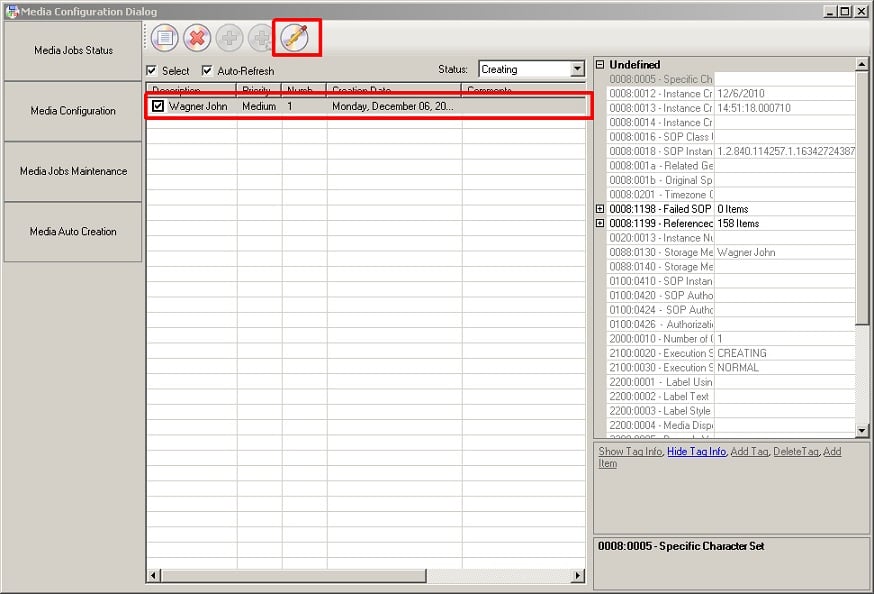874x594 pixels.
Task: Open the Media Jobs Status tab
Action: [x=73, y=51]
